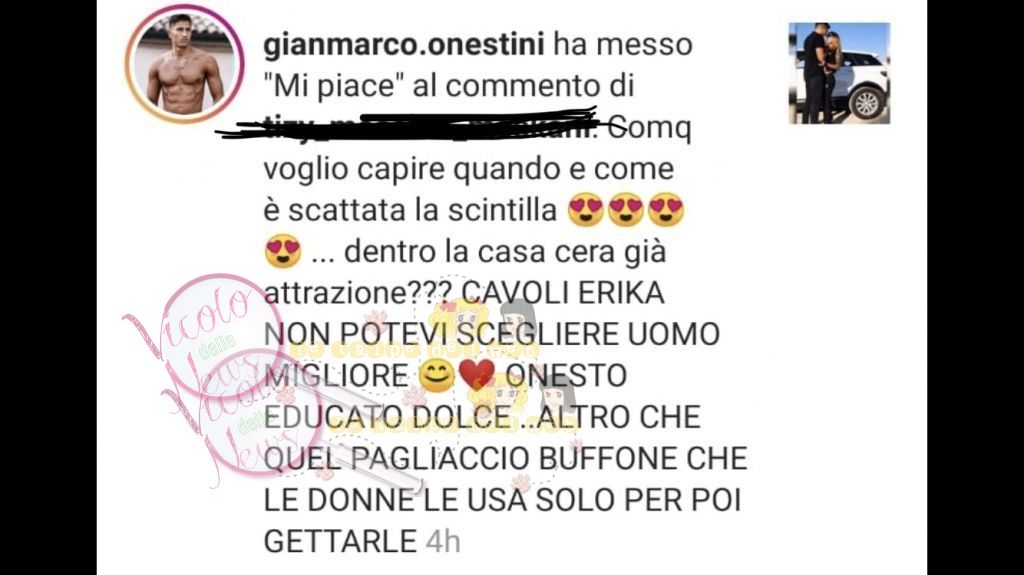The height and width of the screenshot is (575, 1024).
Task: Click the first heart-eyes emoji after scintilla
Action: click(586, 210)
